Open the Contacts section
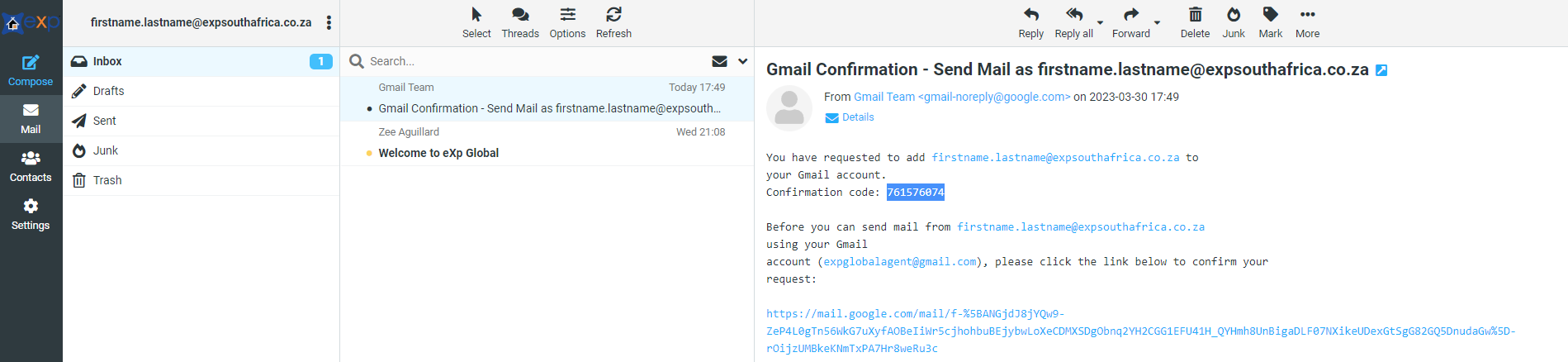This screenshot has width=1568, height=362. pyautogui.click(x=31, y=166)
